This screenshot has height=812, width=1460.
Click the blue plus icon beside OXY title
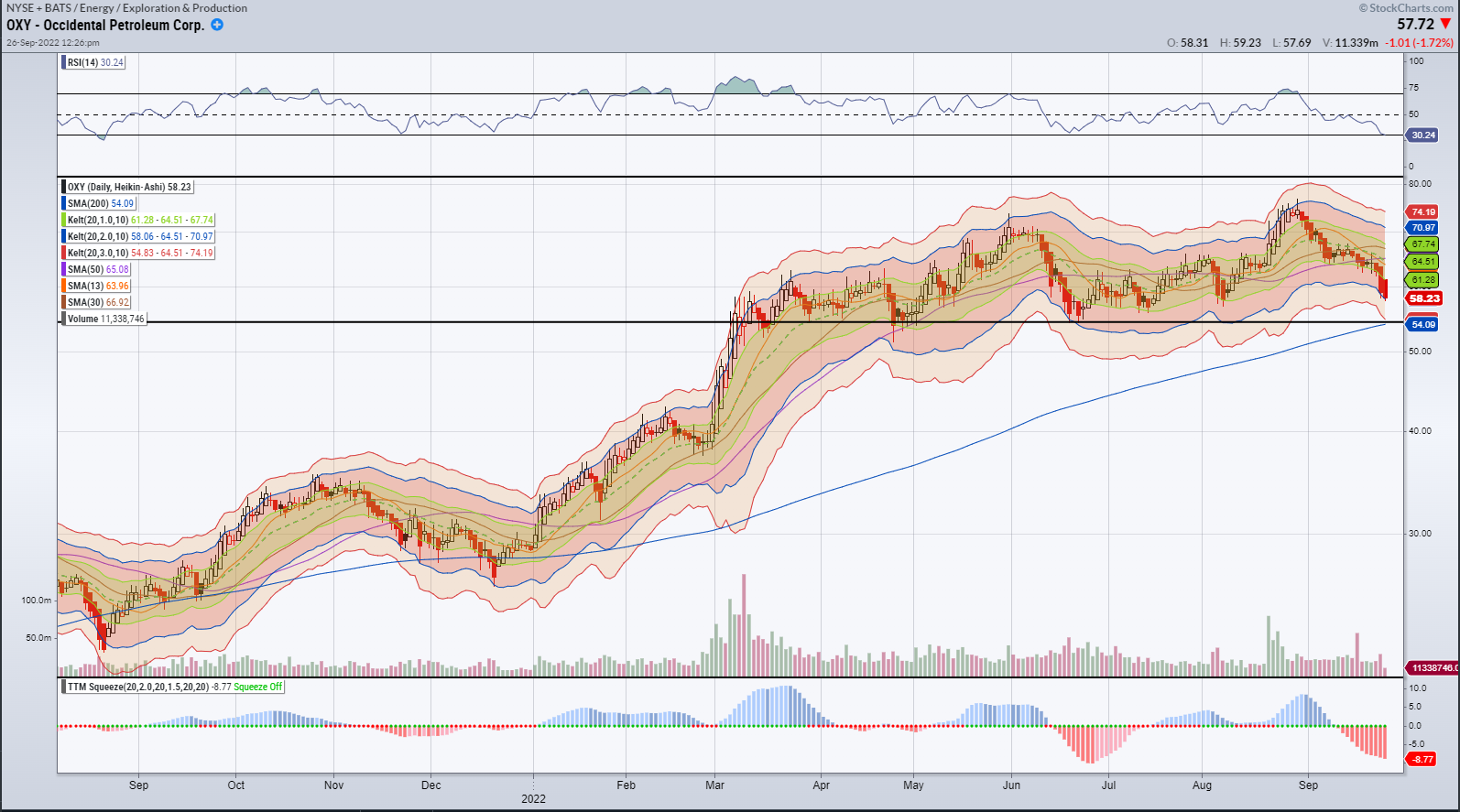[x=217, y=25]
